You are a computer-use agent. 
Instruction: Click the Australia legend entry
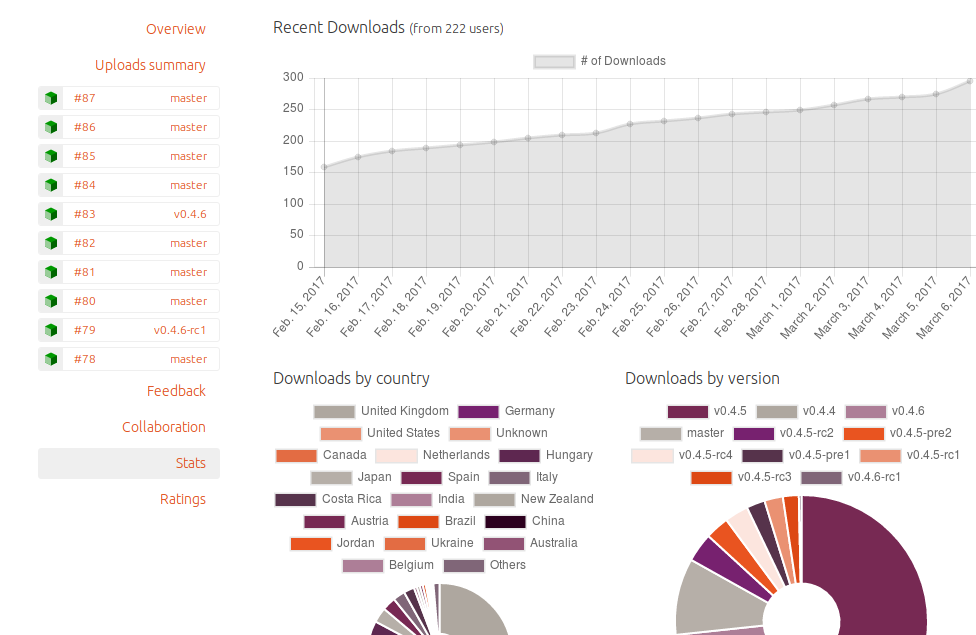(530, 543)
